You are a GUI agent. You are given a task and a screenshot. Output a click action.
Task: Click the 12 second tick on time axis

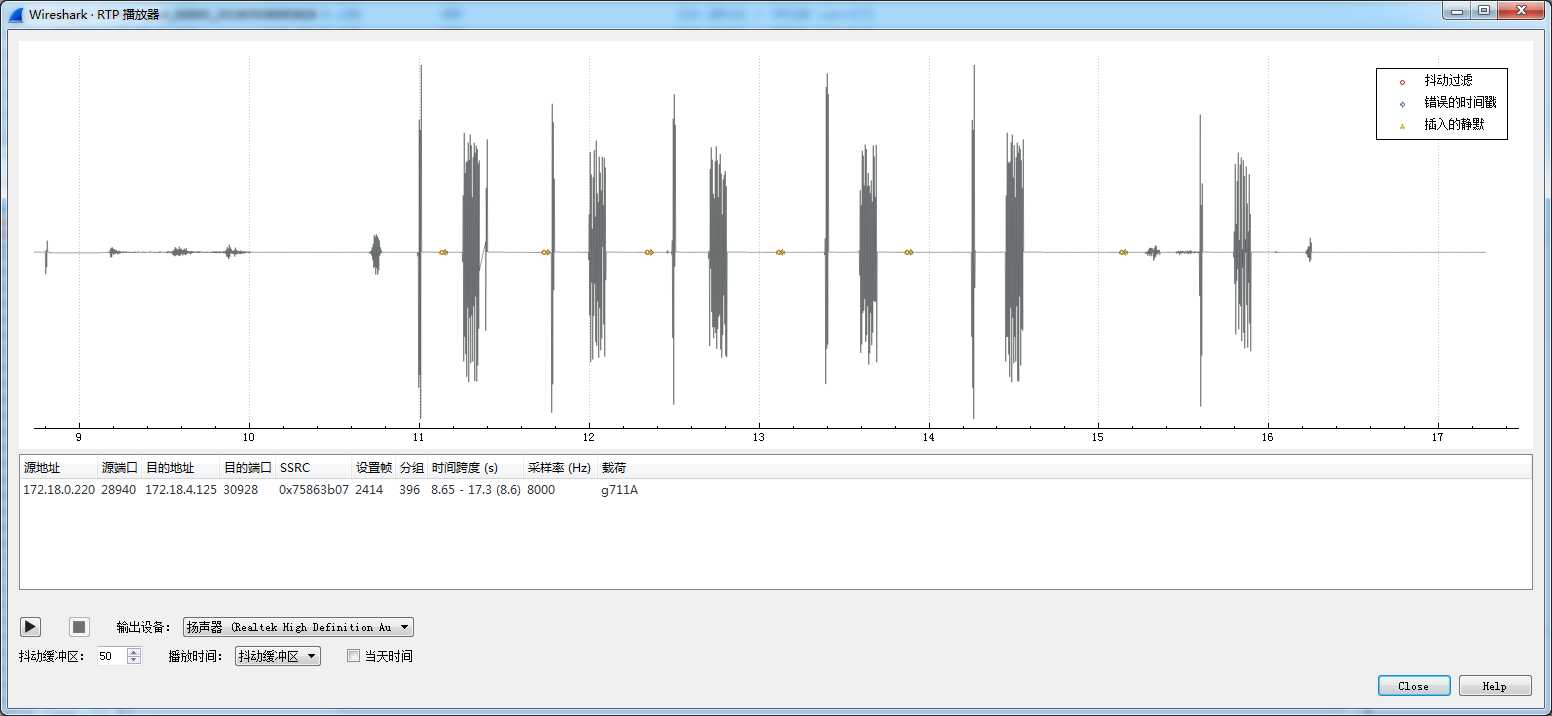(x=589, y=437)
